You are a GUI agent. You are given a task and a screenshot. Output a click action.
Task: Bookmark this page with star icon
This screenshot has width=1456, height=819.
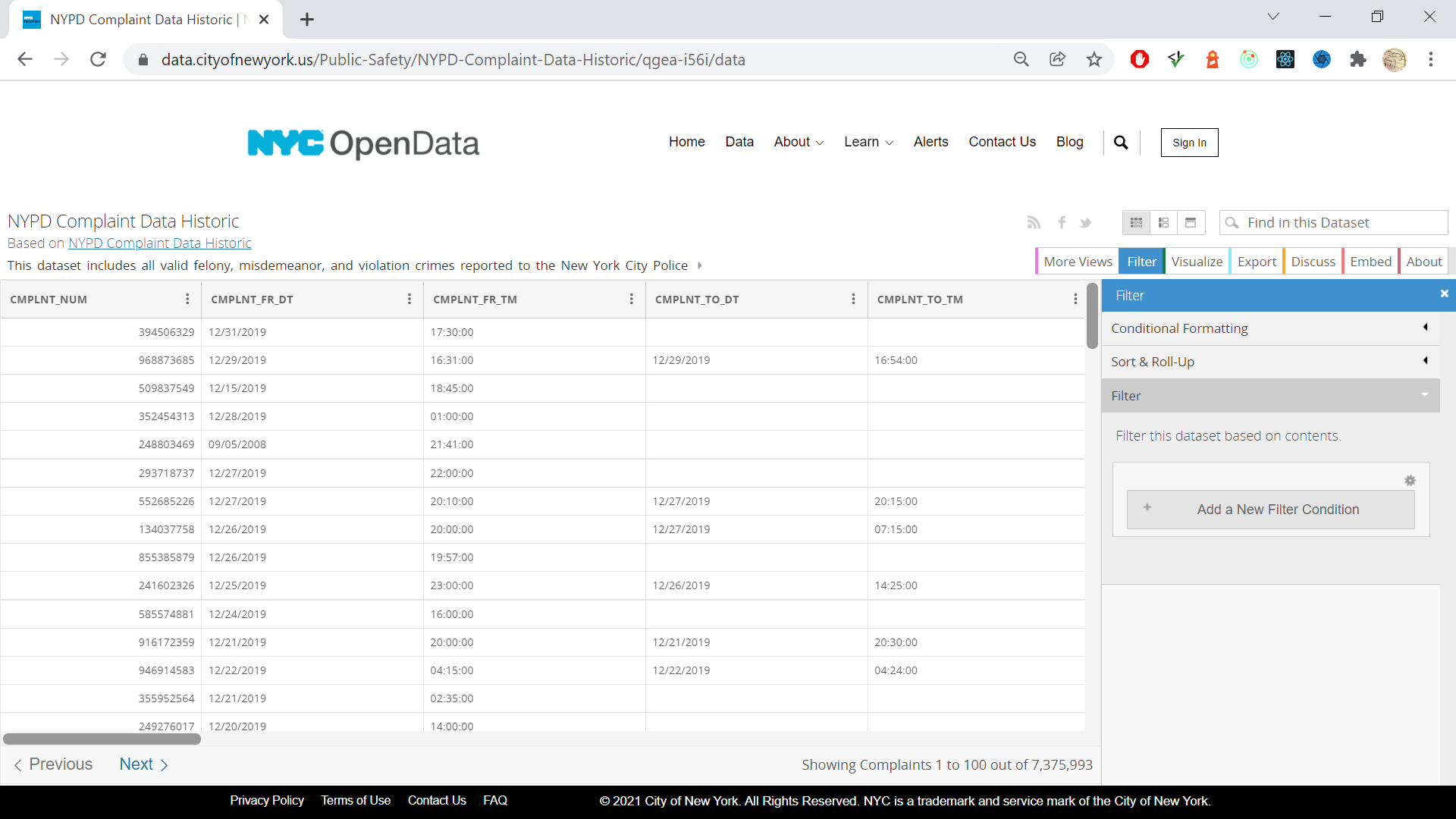(1094, 59)
